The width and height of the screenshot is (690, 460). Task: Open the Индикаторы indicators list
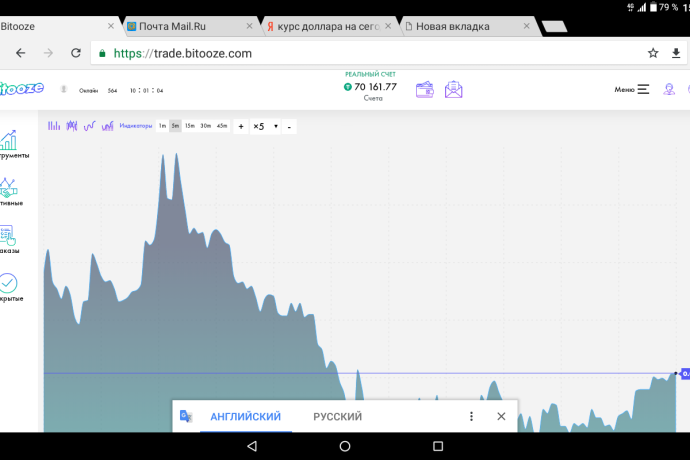pyautogui.click(x=136, y=126)
